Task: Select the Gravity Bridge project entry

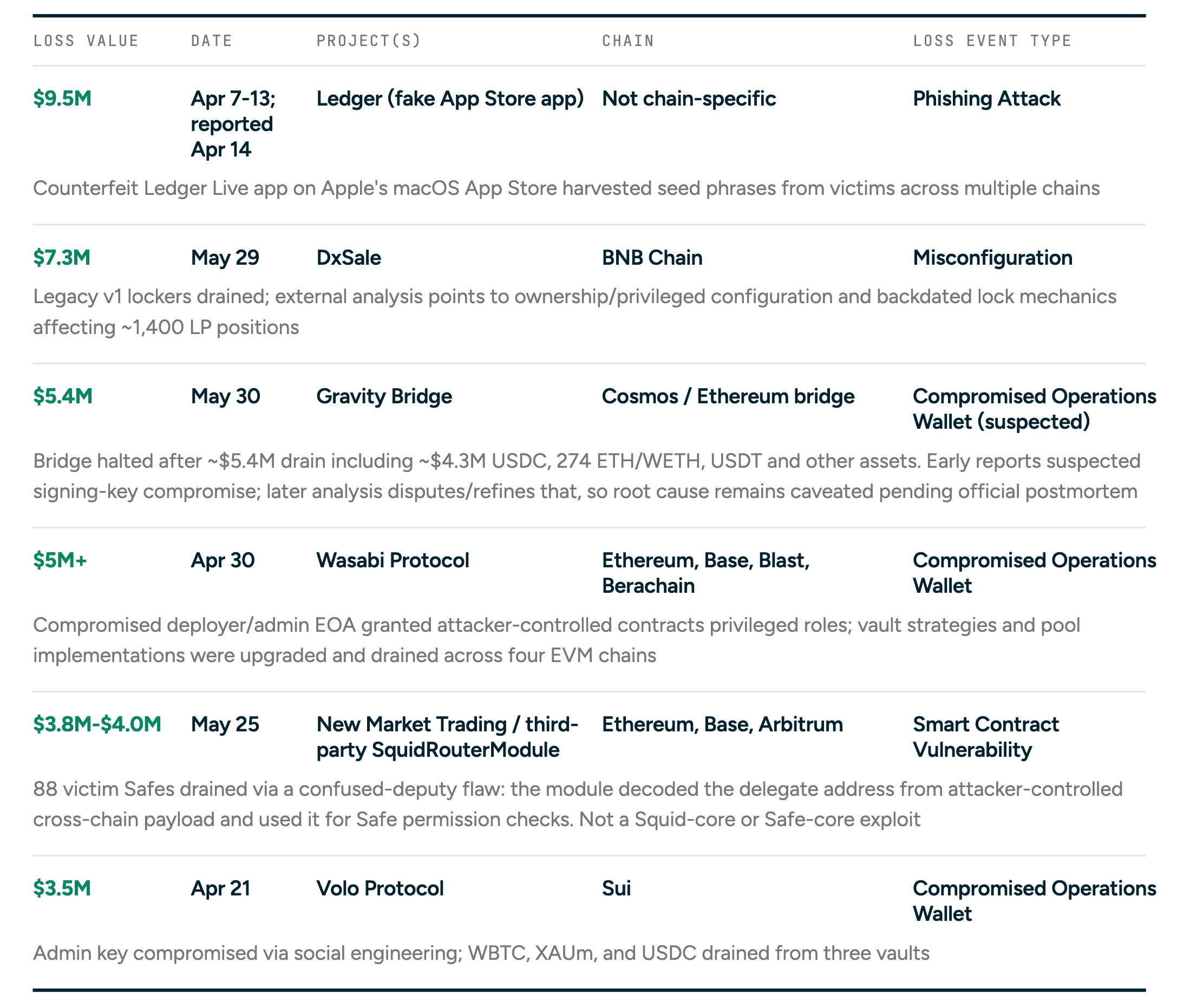Action: [384, 396]
